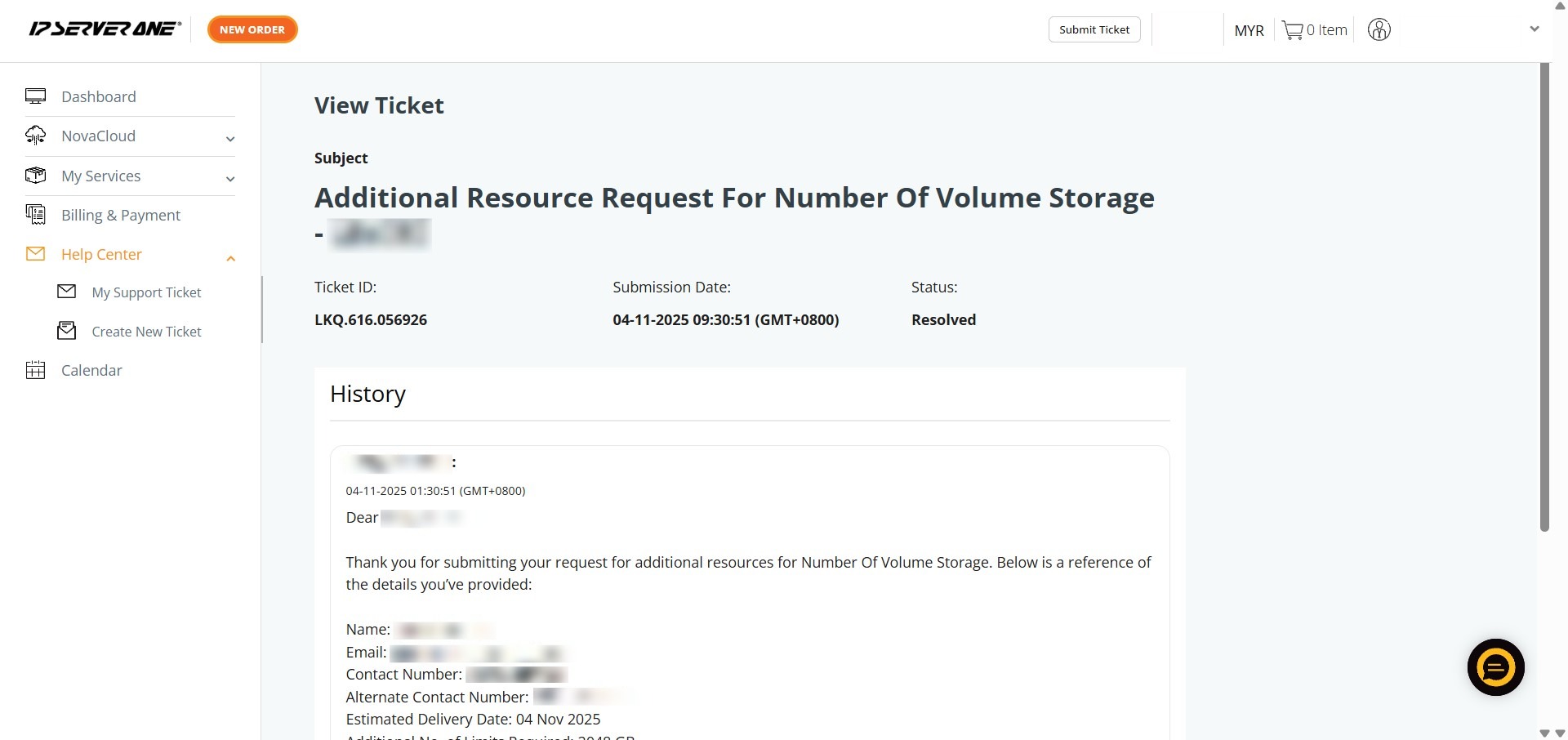Click the page vertical scrollbar thumb
Viewport: 1568px width, 740px height.
coord(1543,294)
